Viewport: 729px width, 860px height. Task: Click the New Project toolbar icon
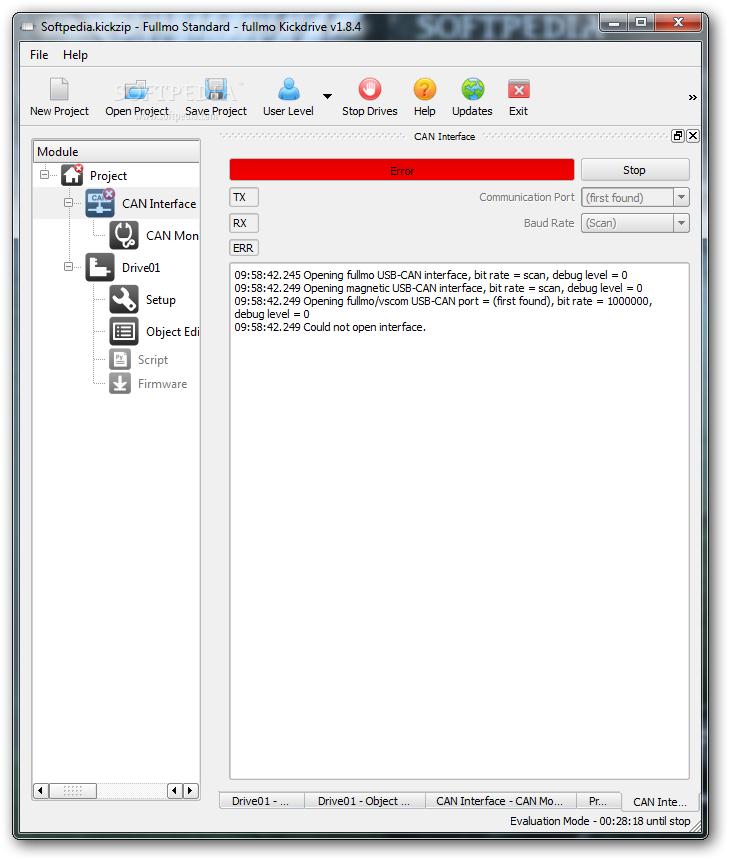[59, 89]
